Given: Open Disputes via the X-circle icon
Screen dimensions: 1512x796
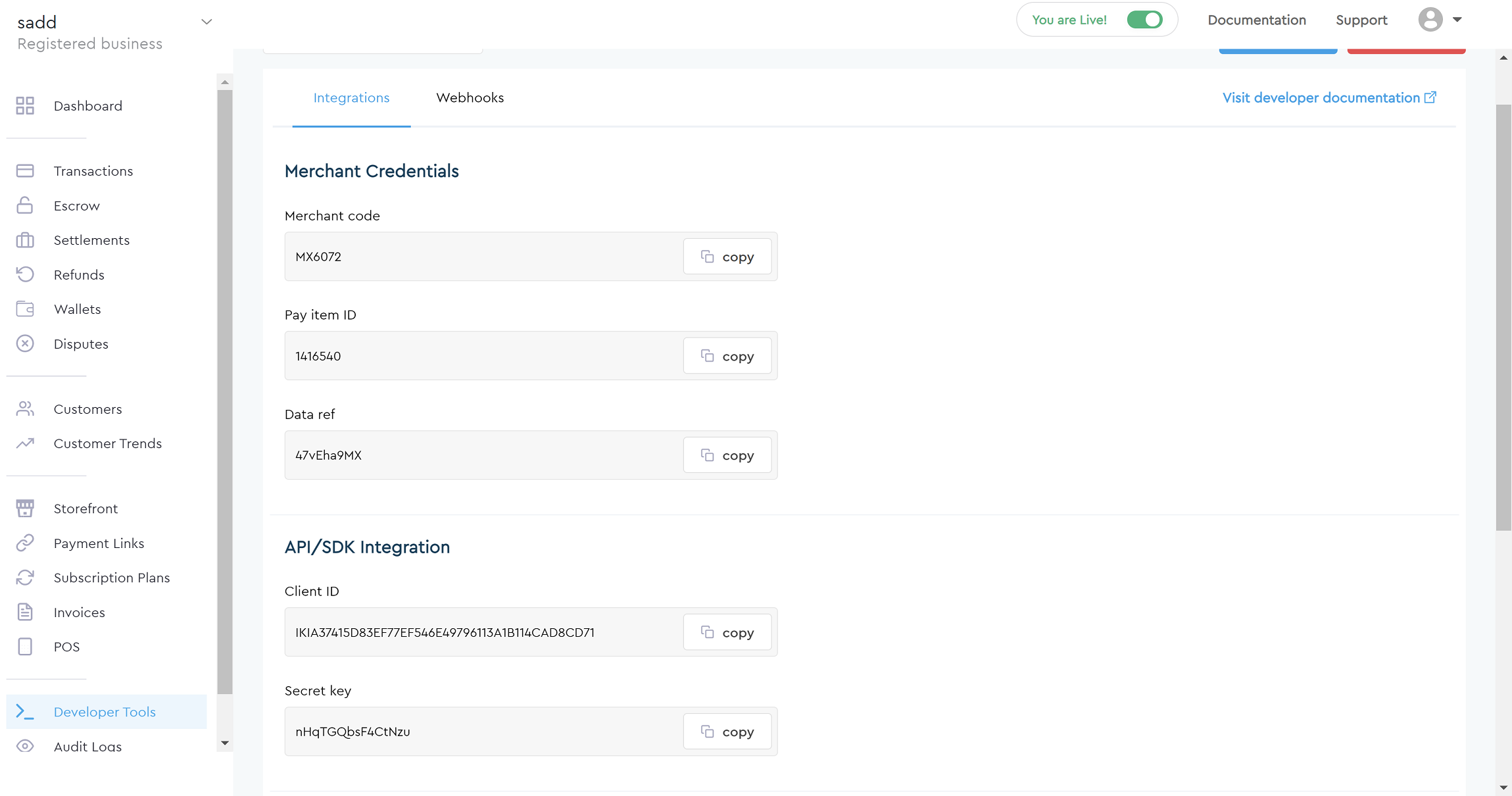Looking at the screenshot, I should [25, 343].
